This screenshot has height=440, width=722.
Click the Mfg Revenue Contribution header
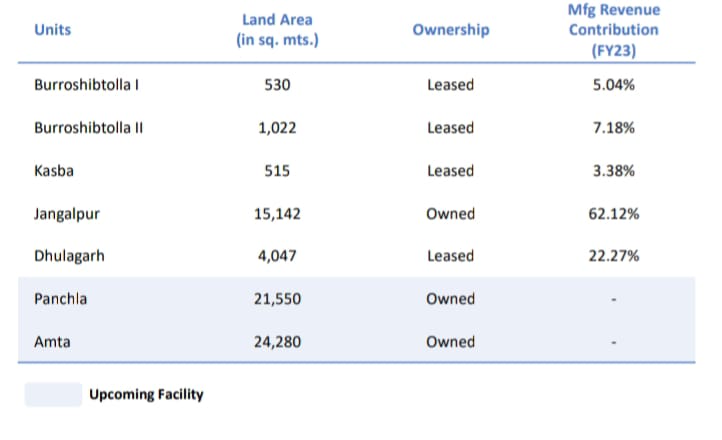[x=614, y=29]
